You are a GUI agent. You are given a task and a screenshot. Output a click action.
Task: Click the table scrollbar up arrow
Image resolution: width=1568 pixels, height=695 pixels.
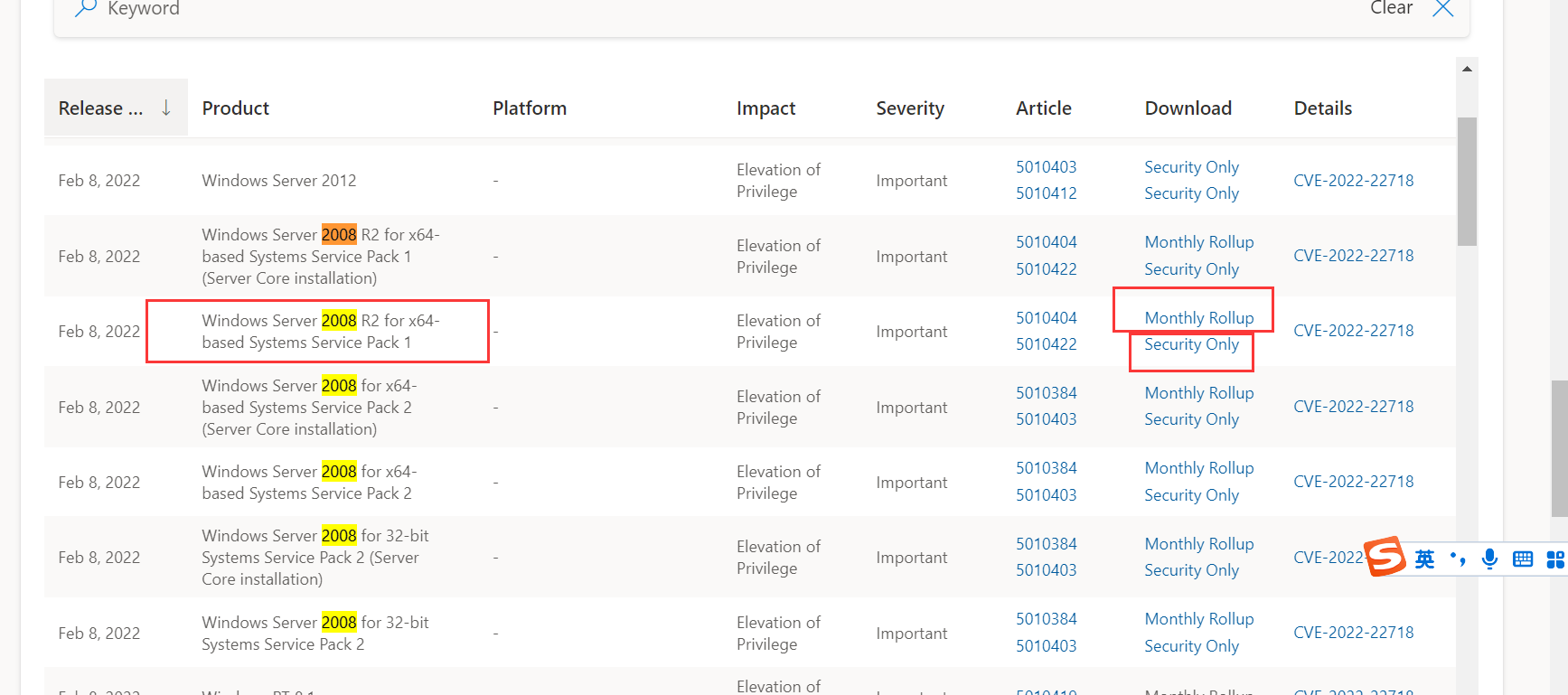pos(1467,69)
